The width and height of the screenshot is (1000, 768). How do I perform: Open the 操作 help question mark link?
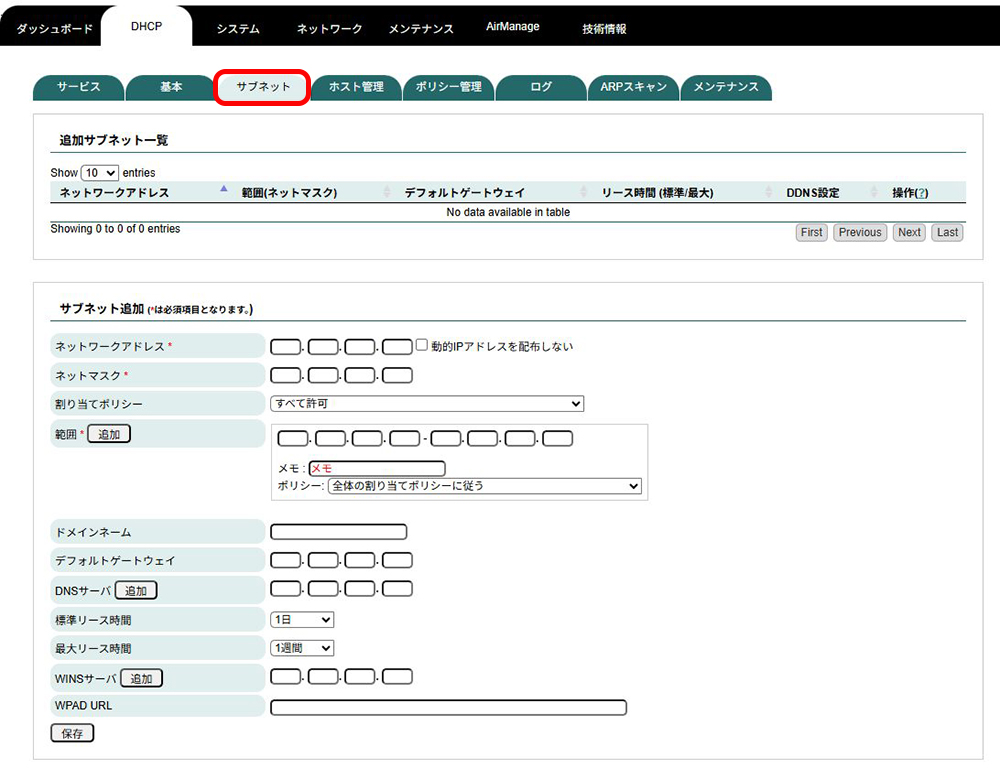point(921,193)
